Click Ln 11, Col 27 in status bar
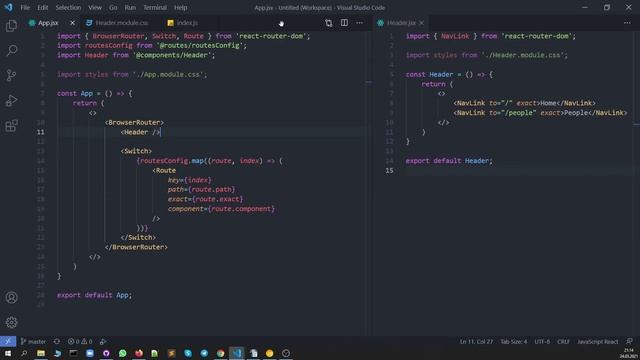 pos(476,341)
